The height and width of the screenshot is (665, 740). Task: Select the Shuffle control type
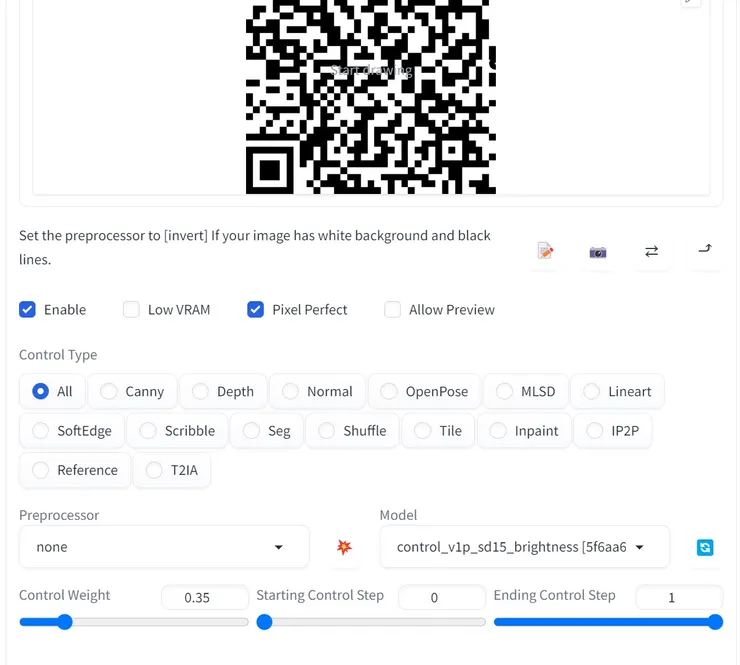(x=353, y=430)
